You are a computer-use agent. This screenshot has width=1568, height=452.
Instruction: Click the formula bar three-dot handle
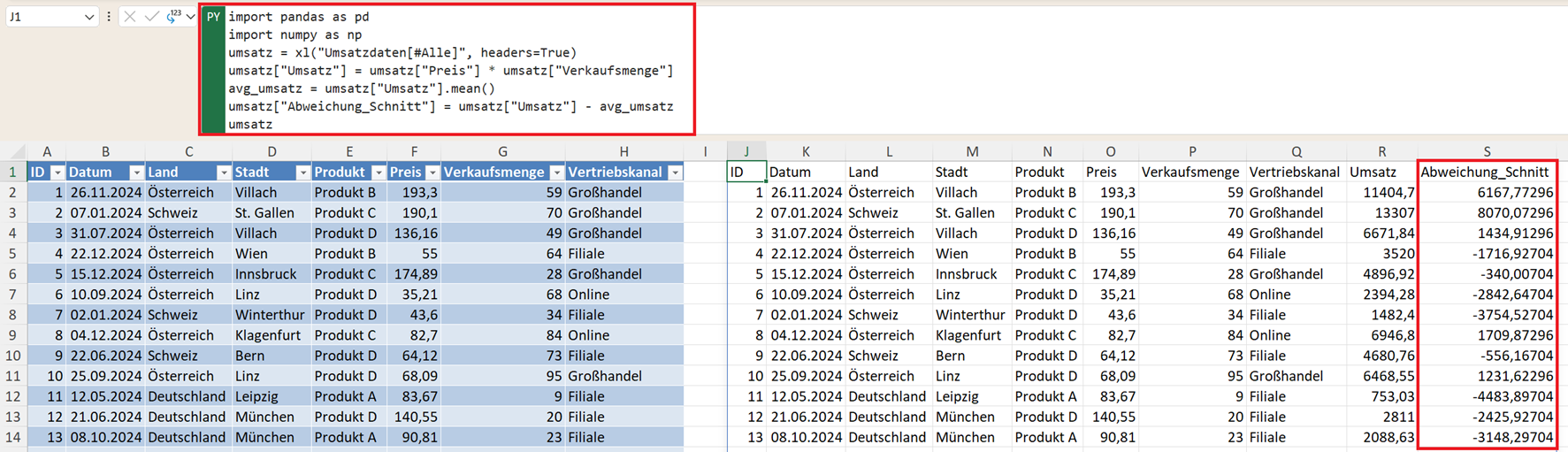coord(109,17)
